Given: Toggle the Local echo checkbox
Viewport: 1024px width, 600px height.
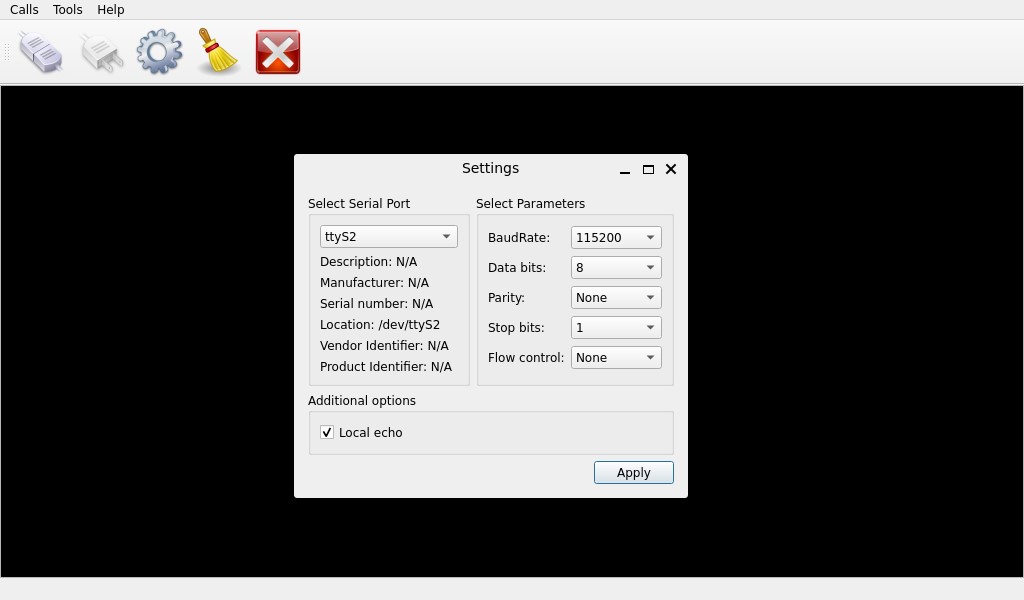Looking at the screenshot, I should pos(327,432).
